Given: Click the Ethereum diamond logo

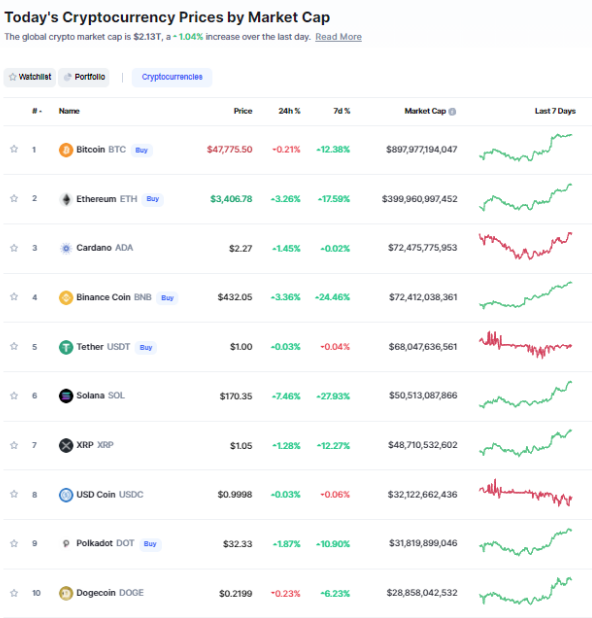Looking at the screenshot, I should (x=66, y=199).
